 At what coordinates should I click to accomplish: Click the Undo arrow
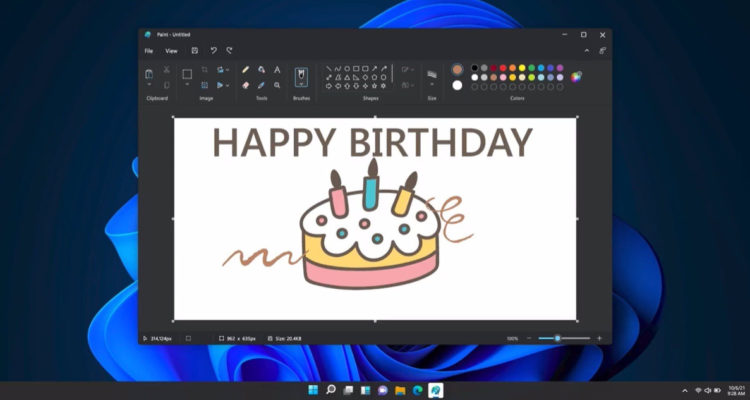coord(213,50)
